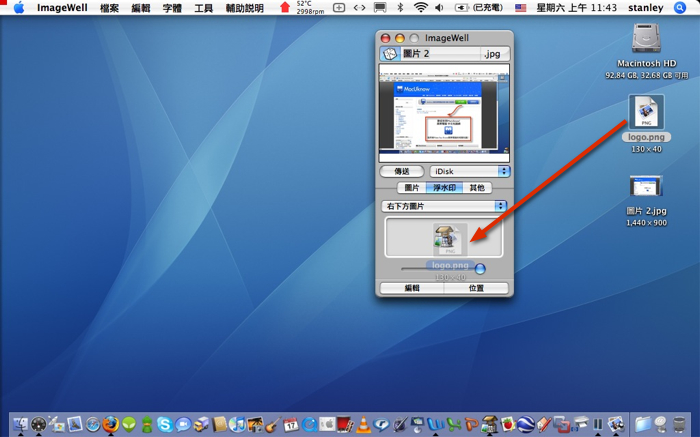Viewport: 700px width, 437px height.
Task: Select the 圖片 2.jpg desktop file
Action: tap(646, 187)
